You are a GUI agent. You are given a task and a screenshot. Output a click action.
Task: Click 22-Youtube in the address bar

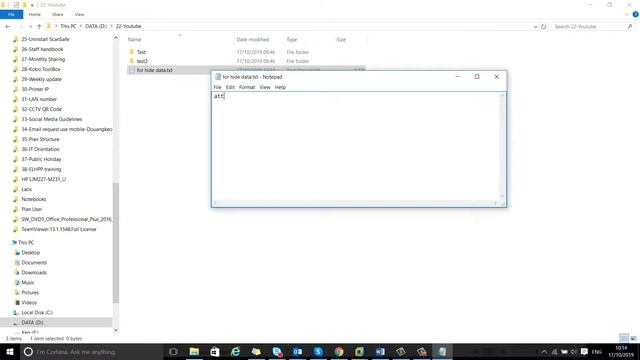pos(129,26)
